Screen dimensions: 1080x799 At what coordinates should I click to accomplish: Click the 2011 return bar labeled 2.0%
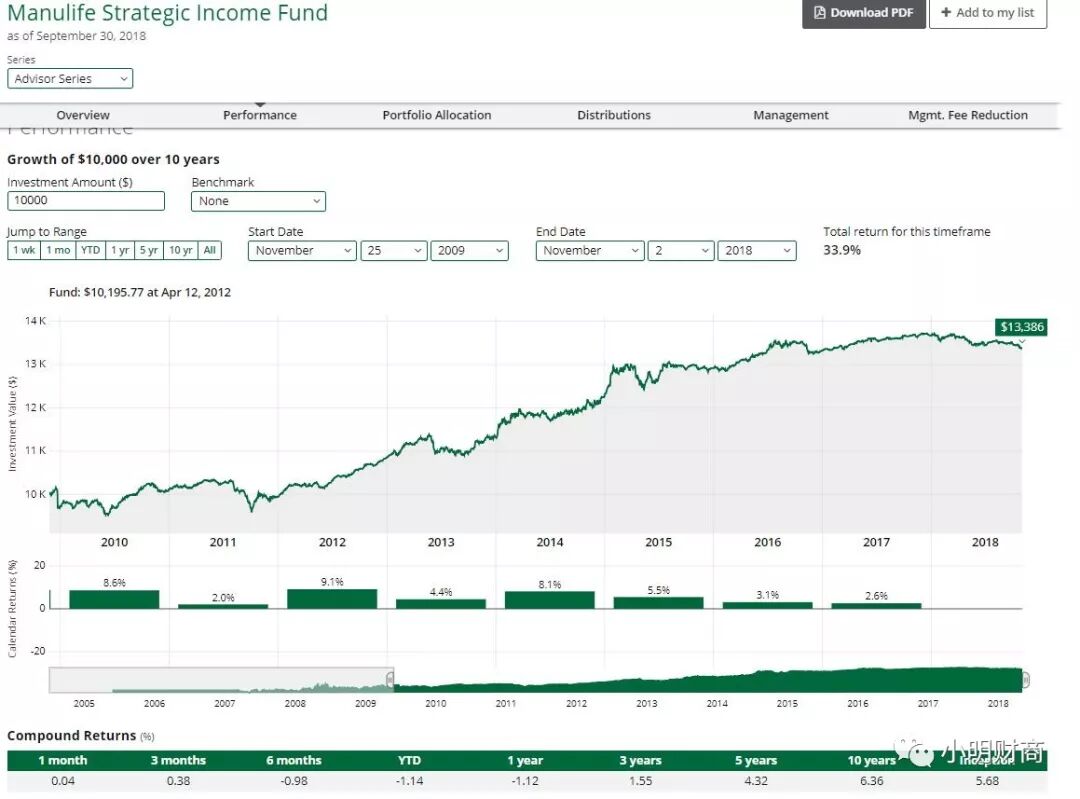223,606
